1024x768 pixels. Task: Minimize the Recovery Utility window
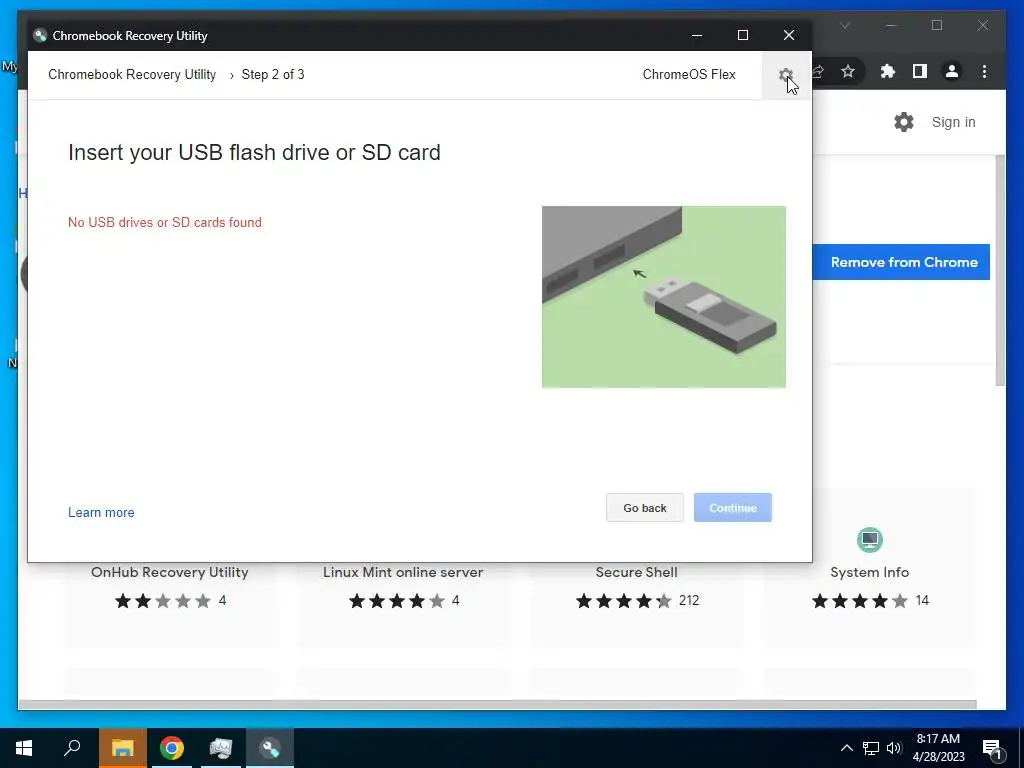(x=697, y=35)
